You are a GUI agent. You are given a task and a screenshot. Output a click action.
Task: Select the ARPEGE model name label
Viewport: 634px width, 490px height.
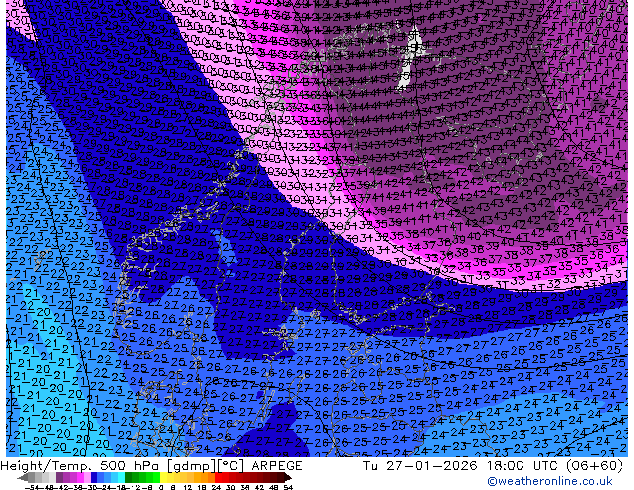point(277,466)
